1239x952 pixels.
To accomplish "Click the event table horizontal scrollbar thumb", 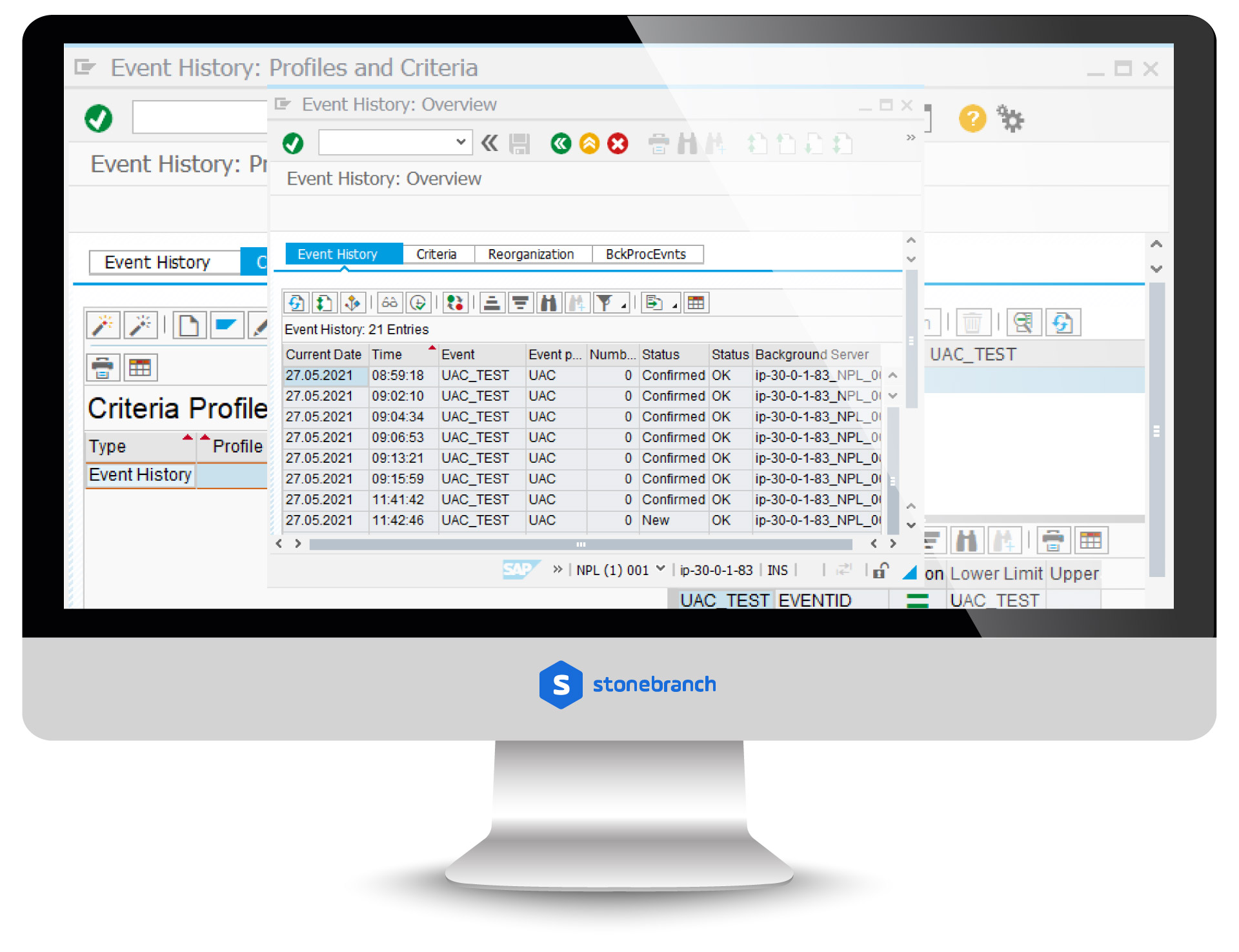I will pos(580,544).
